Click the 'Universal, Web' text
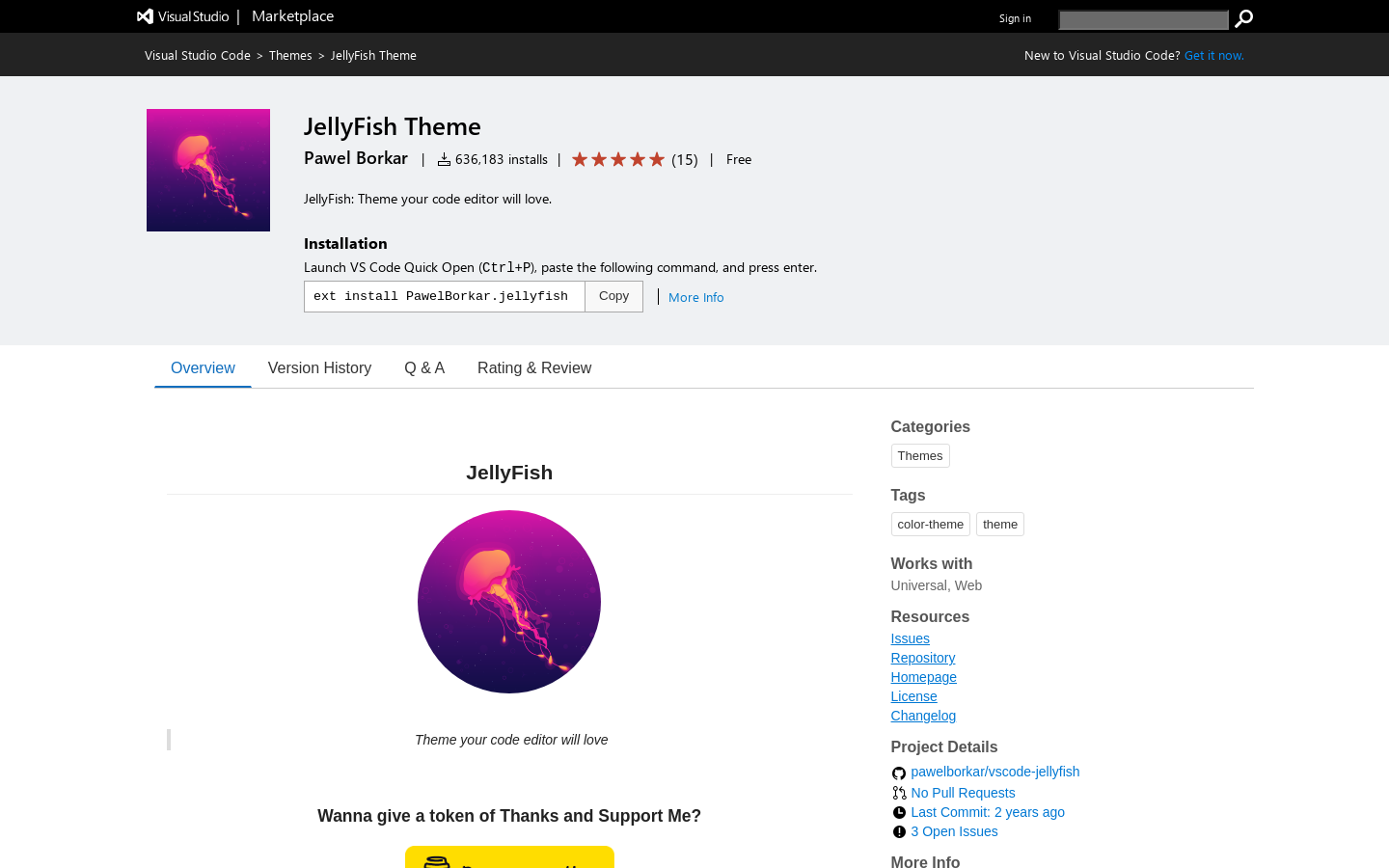 click(937, 585)
